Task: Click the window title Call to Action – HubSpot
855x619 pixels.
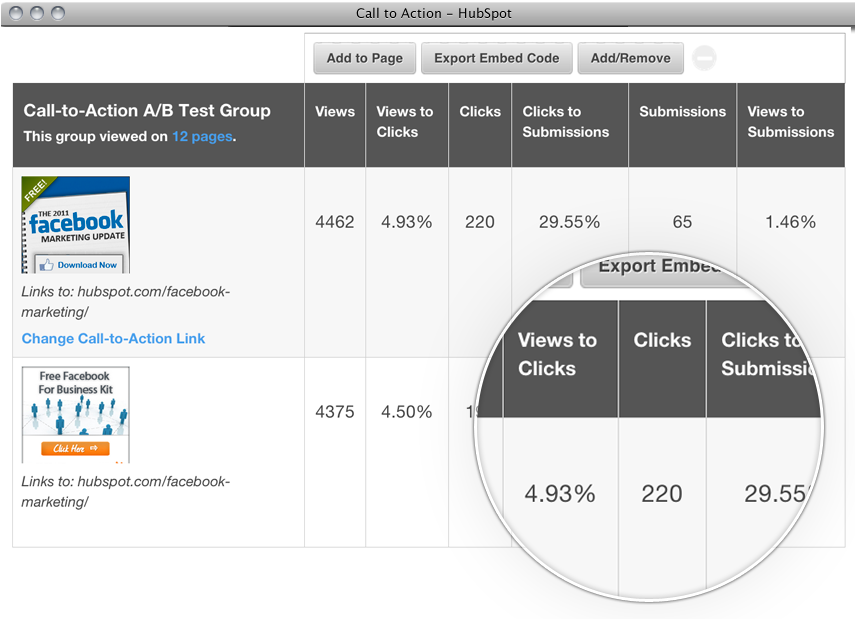Action: 433,13
